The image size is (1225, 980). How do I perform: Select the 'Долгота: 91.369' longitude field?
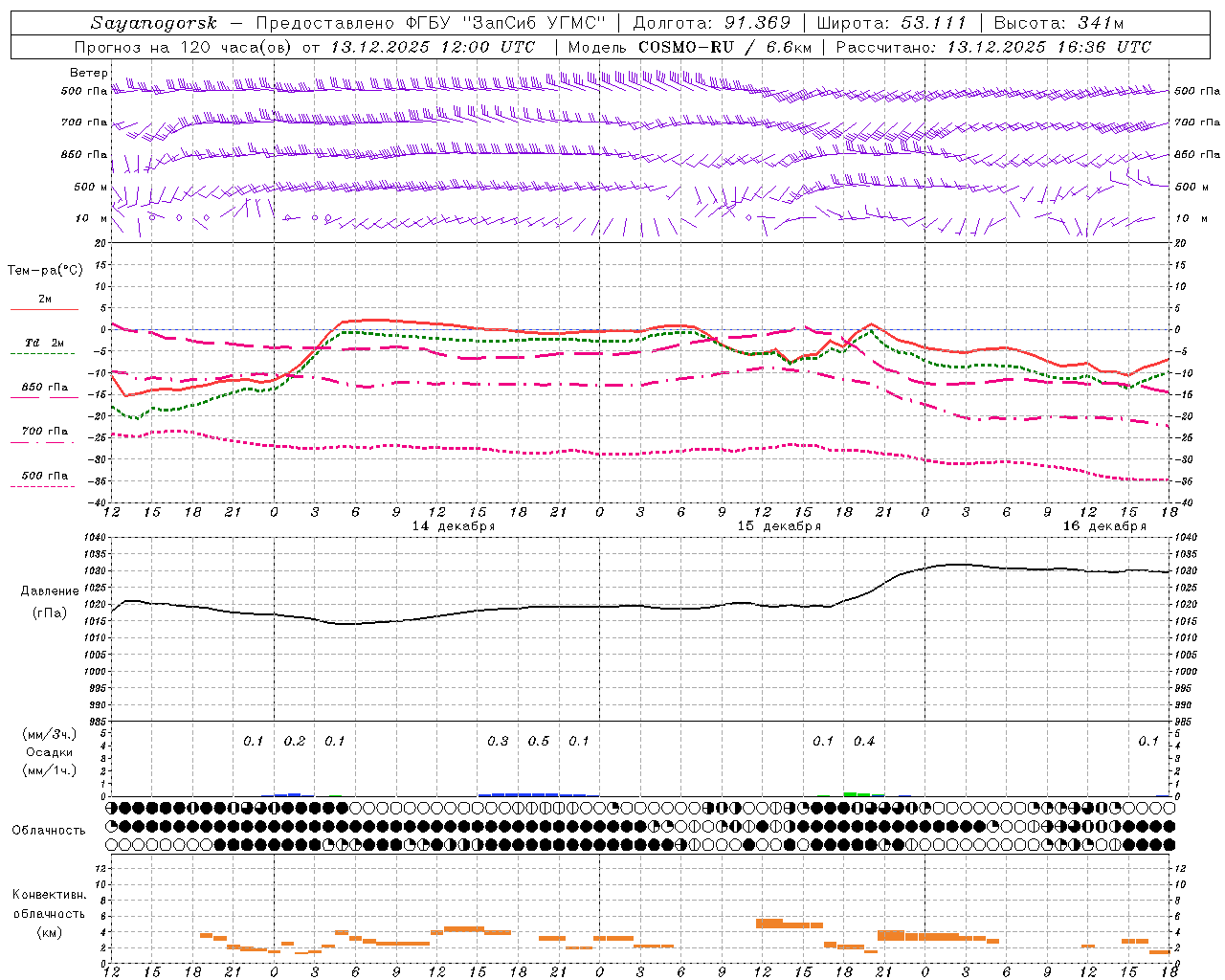tap(712, 23)
